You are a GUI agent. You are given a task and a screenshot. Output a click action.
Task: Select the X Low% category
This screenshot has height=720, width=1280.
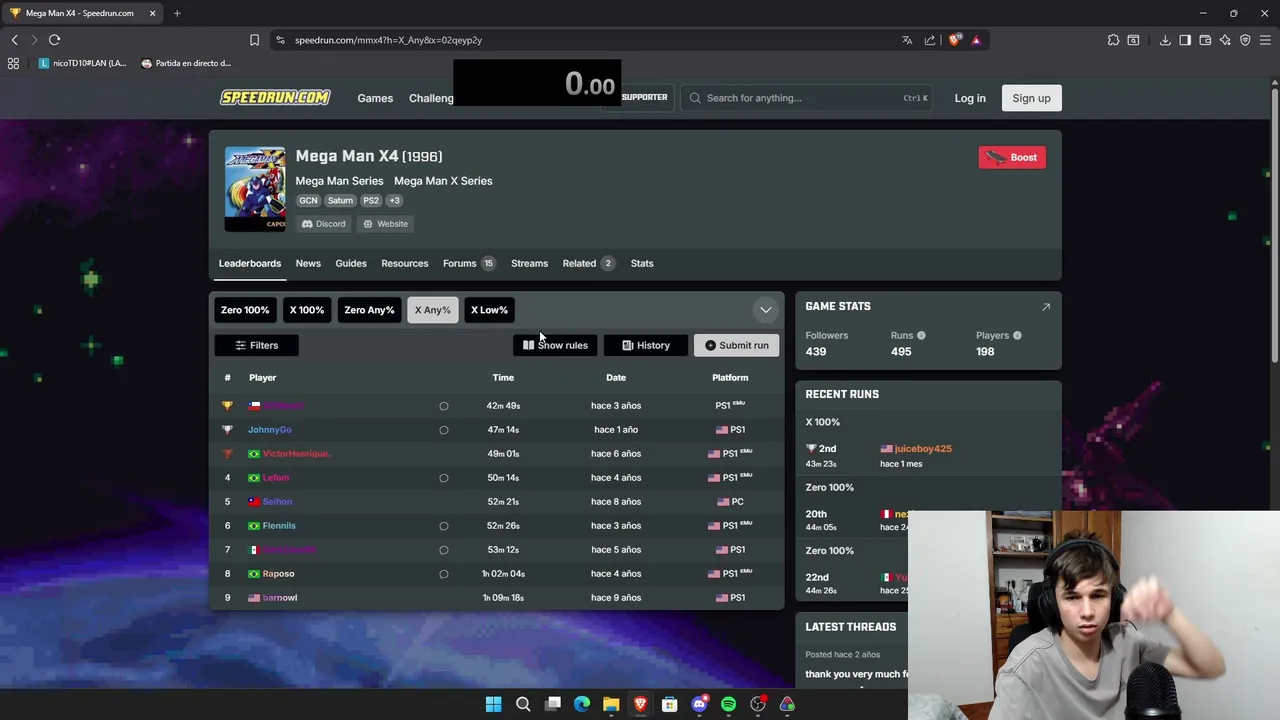click(489, 310)
